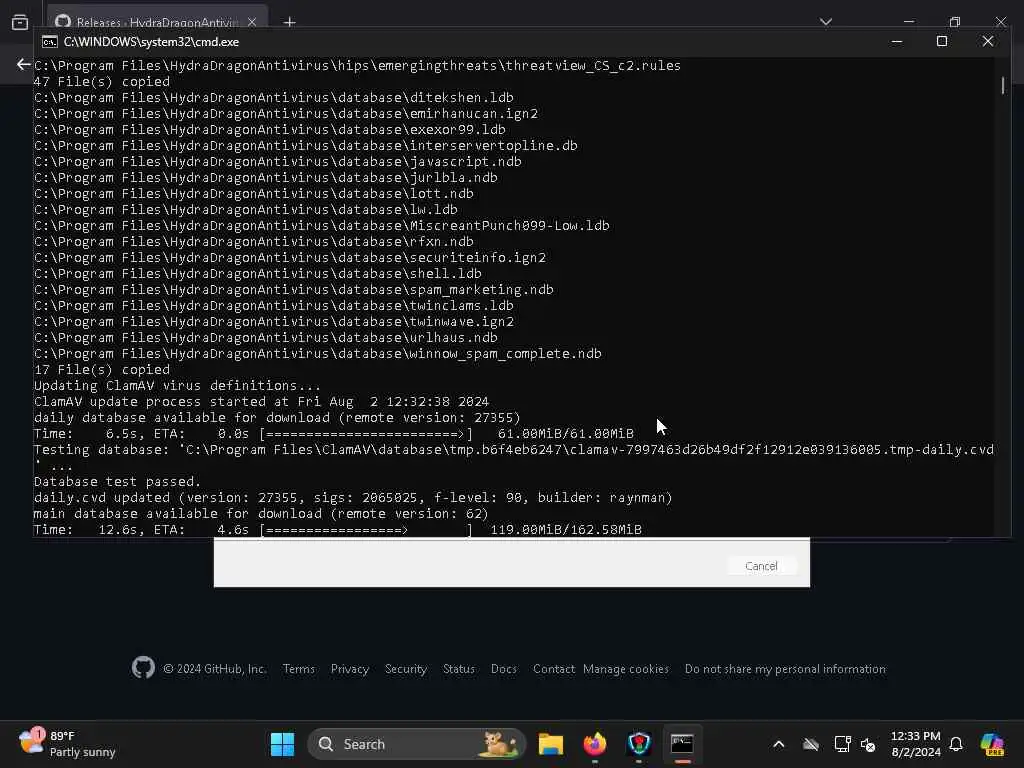
Task: Show hidden system tray icons
Action: (x=778, y=744)
